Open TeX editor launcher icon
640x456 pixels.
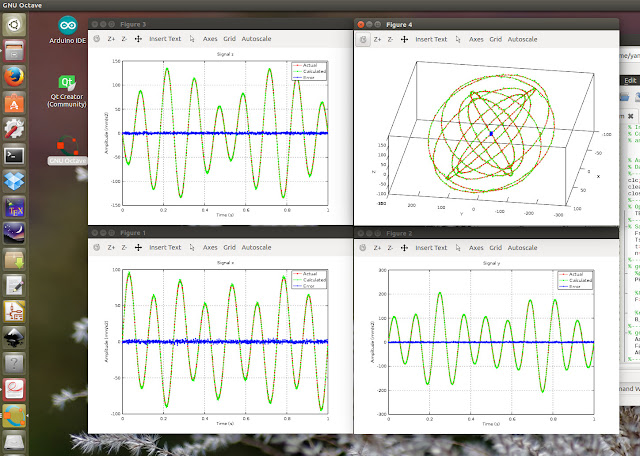14,208
